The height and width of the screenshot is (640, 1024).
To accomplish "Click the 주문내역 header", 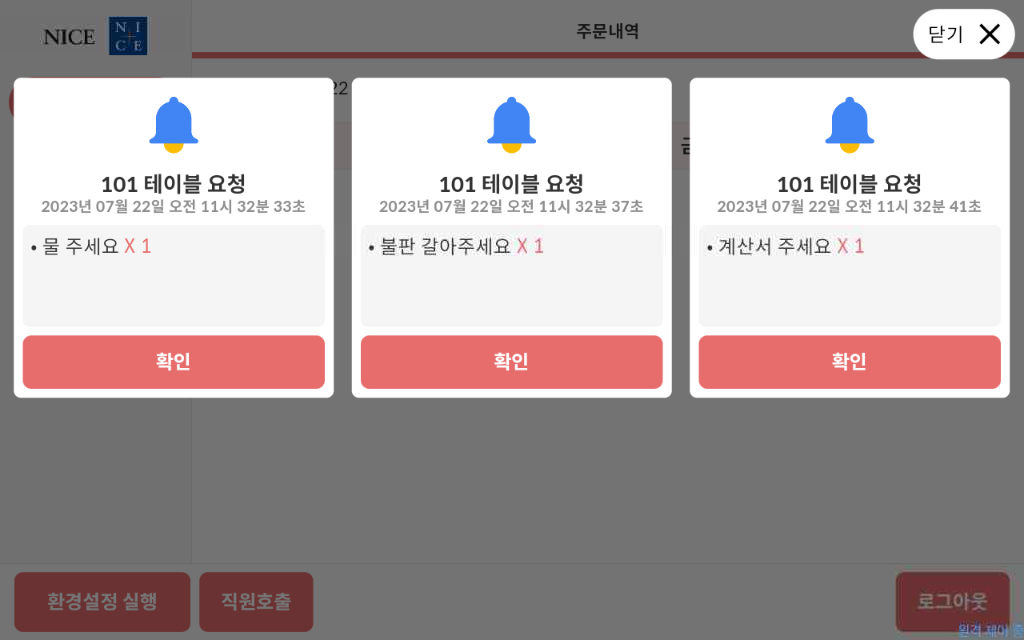I will click(607, 31).
